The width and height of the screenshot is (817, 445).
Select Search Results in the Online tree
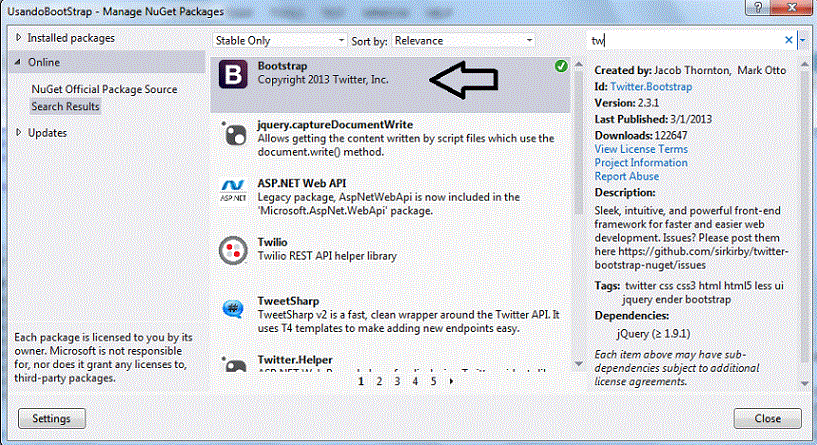click(65, 106)
